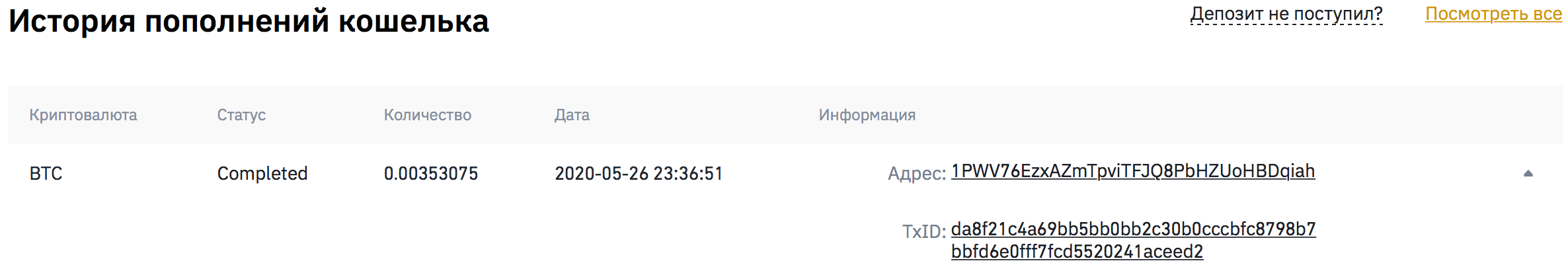Click the "Дата" column header
1568x271 pixels.
coord(572,115)
